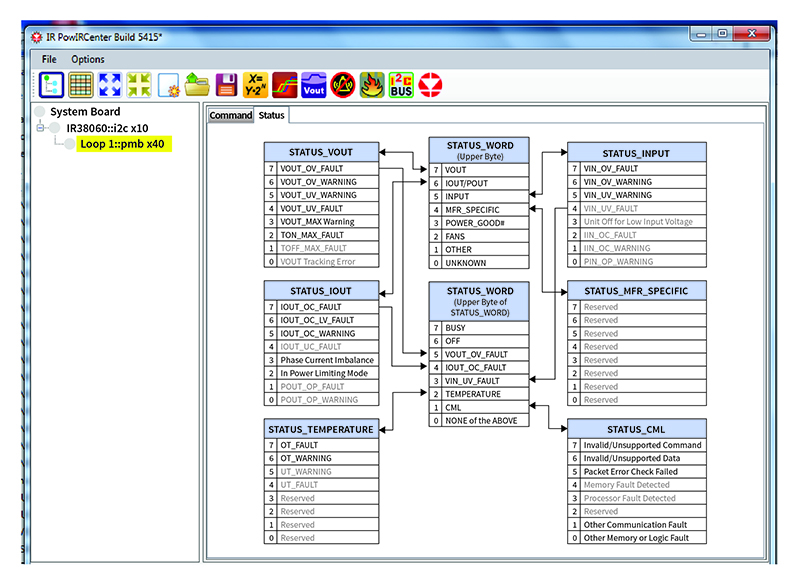Open the File menu
This screenshot has width=800, height=583.
pyautogui.click(x=49, y=59)
